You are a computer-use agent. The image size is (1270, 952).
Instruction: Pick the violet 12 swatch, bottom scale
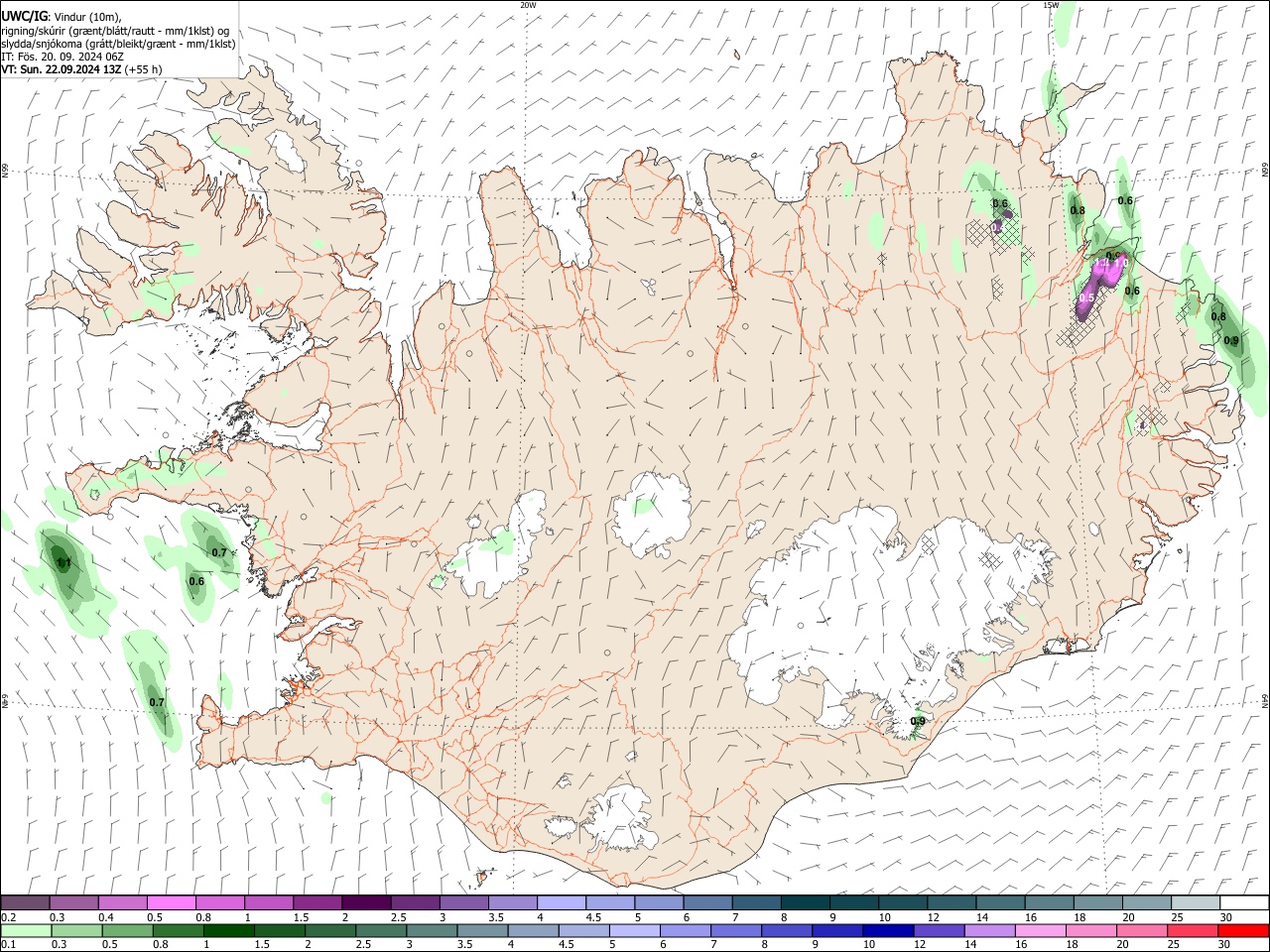939,930
